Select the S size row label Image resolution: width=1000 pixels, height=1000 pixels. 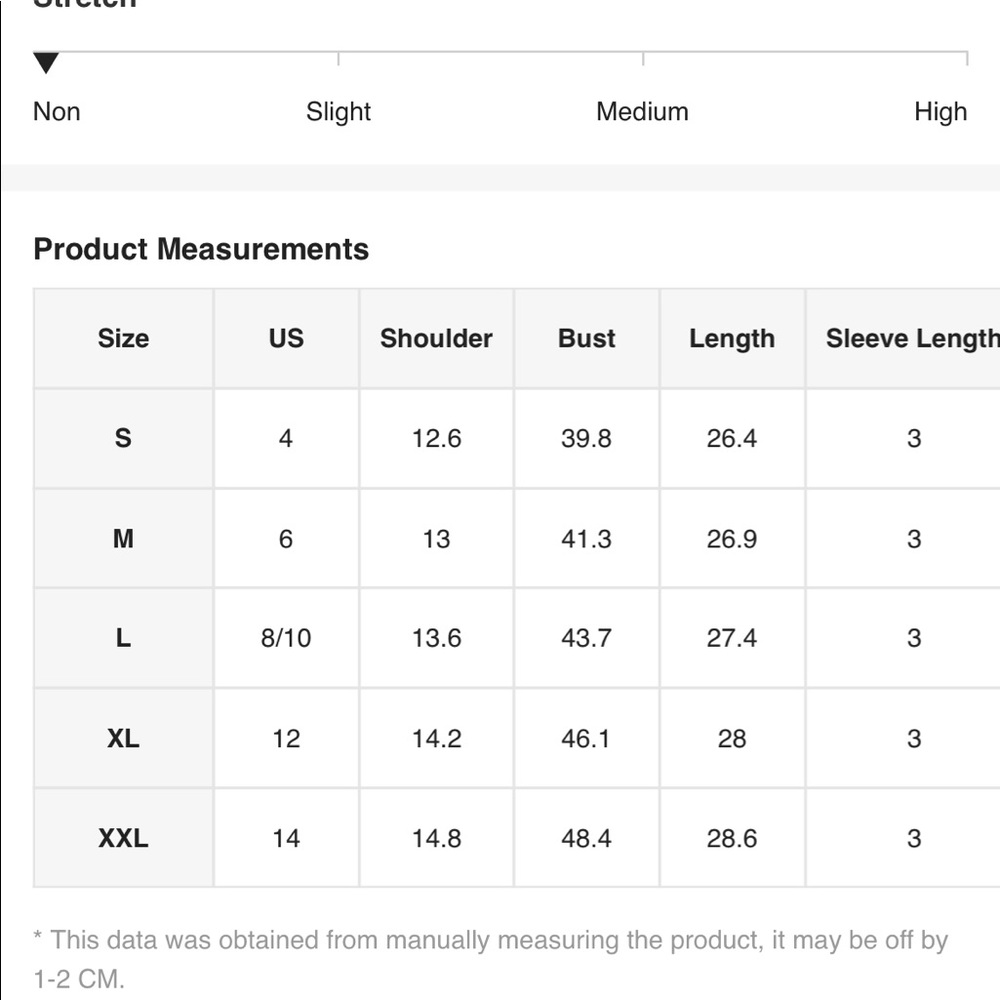123,438
